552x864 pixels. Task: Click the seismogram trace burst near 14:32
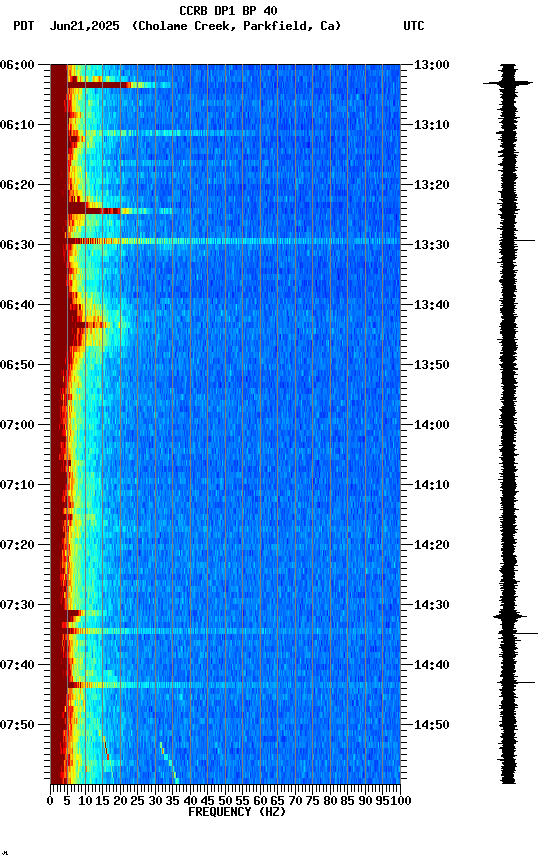510,617
